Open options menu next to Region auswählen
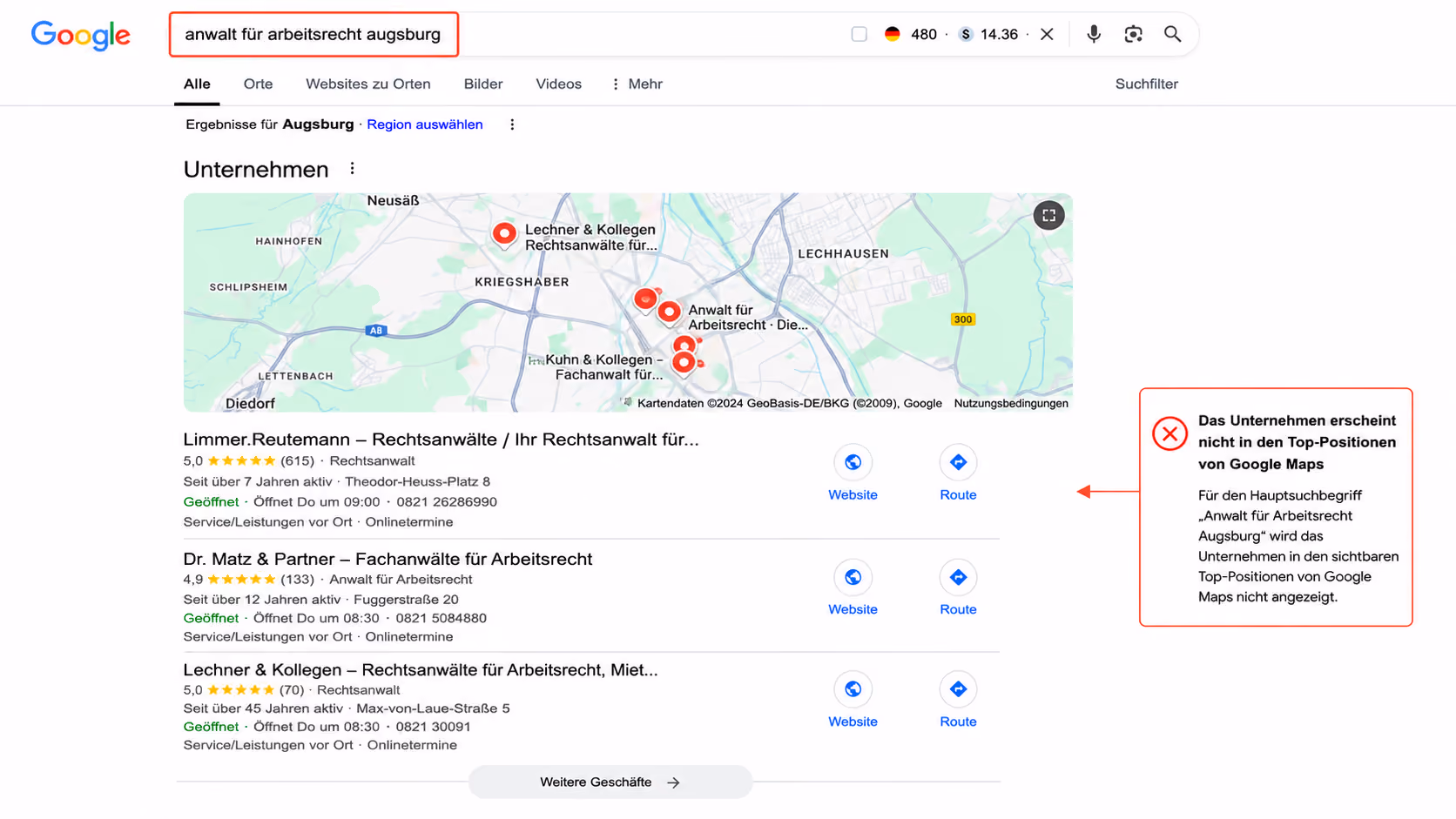This screenshot has height=819, width=1456. click(x=512, y=124)
